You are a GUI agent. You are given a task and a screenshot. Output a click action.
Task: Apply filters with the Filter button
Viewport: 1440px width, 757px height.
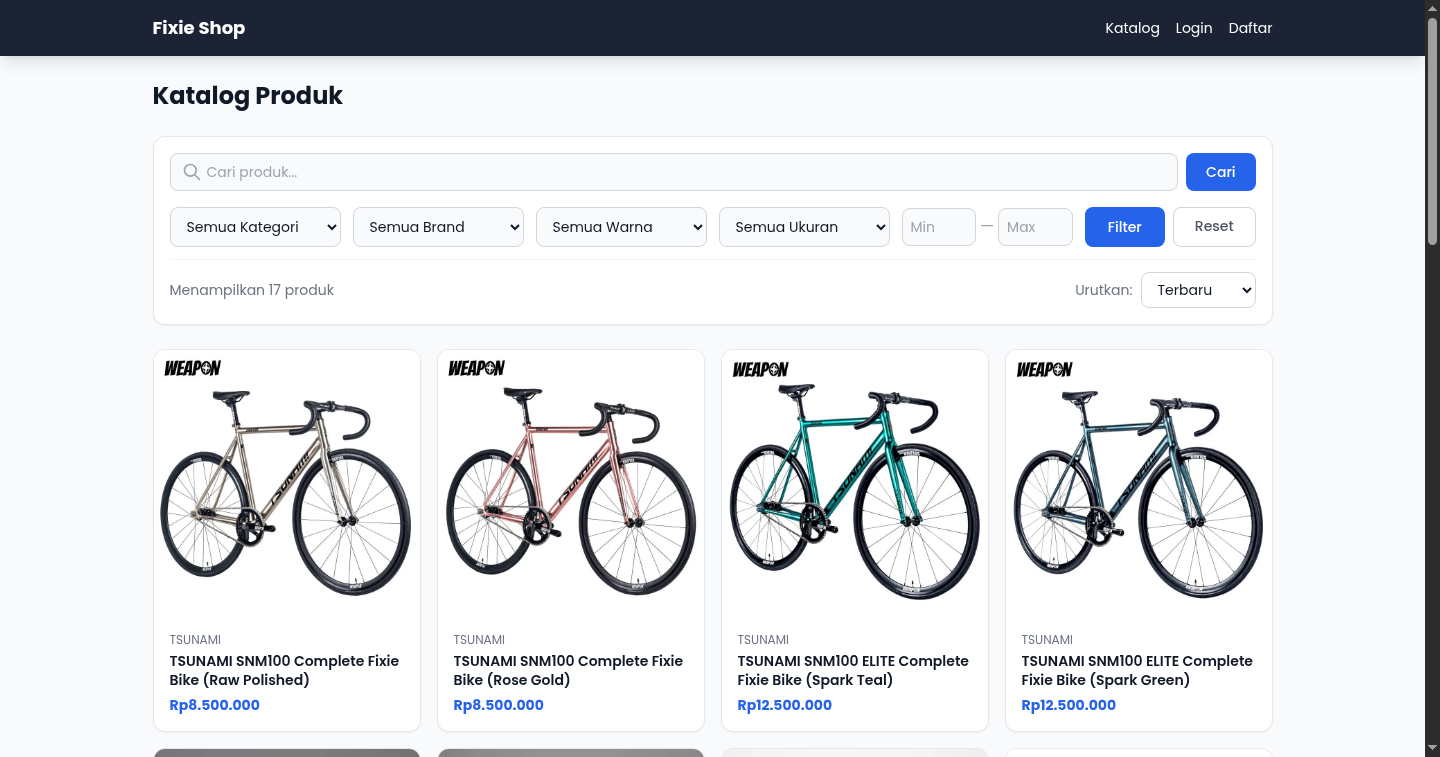coord(1124,227)
